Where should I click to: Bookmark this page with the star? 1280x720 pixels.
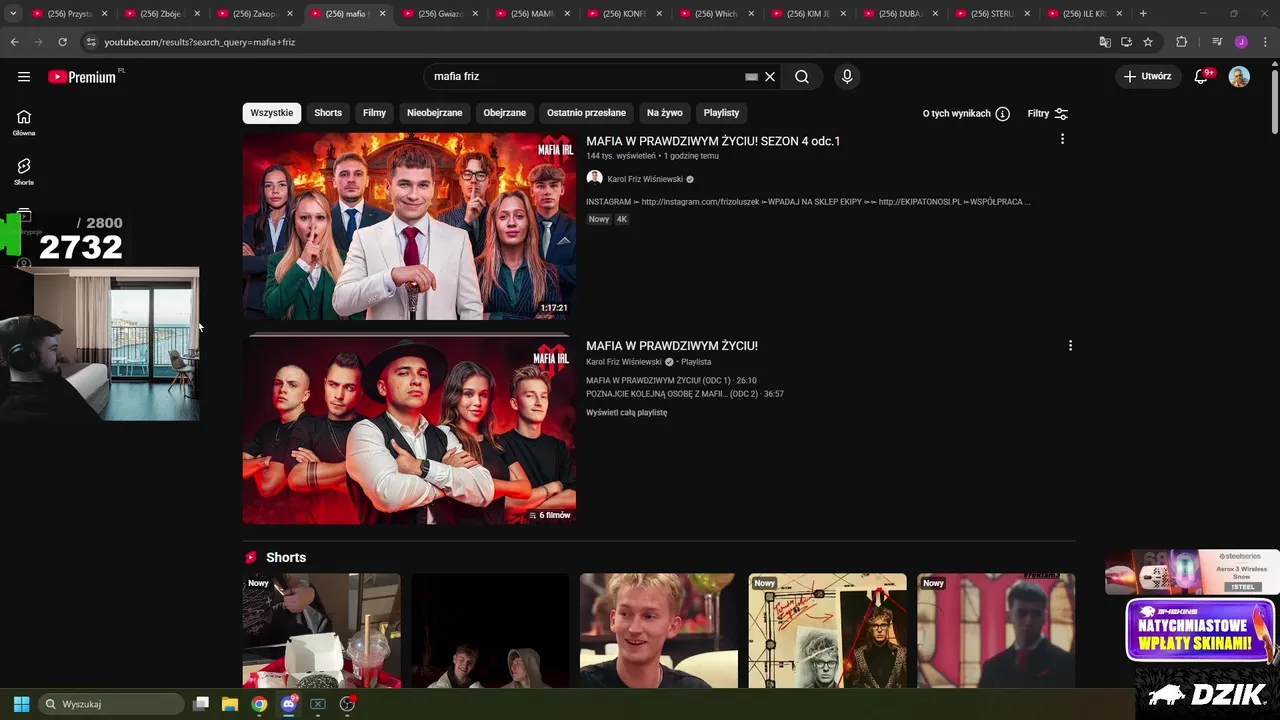1148,42
